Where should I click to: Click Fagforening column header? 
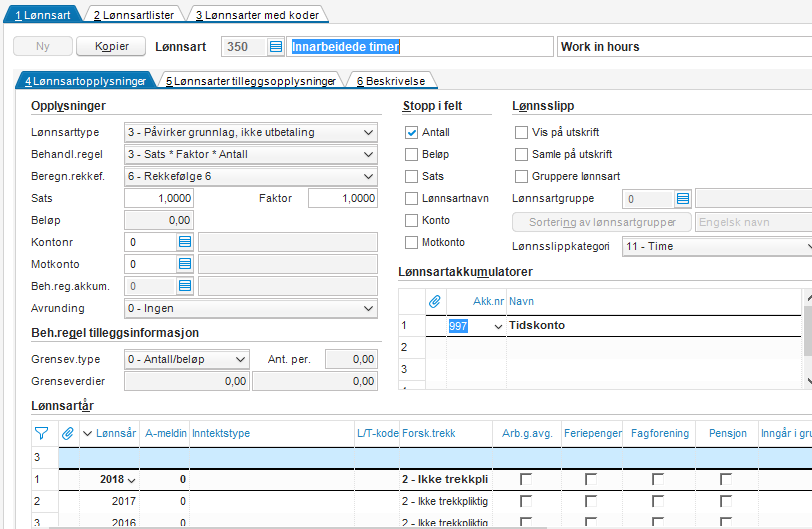click(660, 433)
